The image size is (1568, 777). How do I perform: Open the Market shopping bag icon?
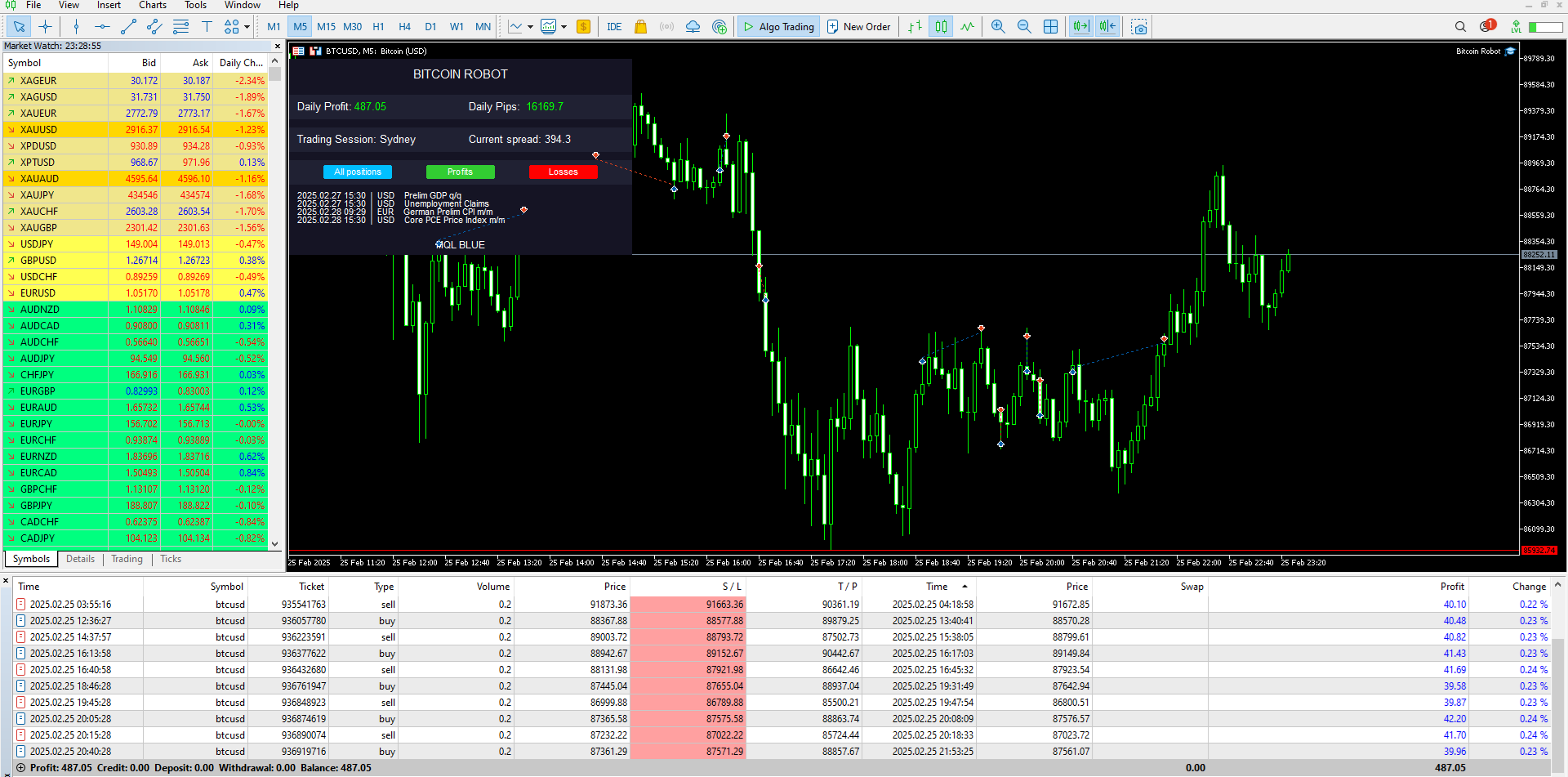click(x=641, y=27)
